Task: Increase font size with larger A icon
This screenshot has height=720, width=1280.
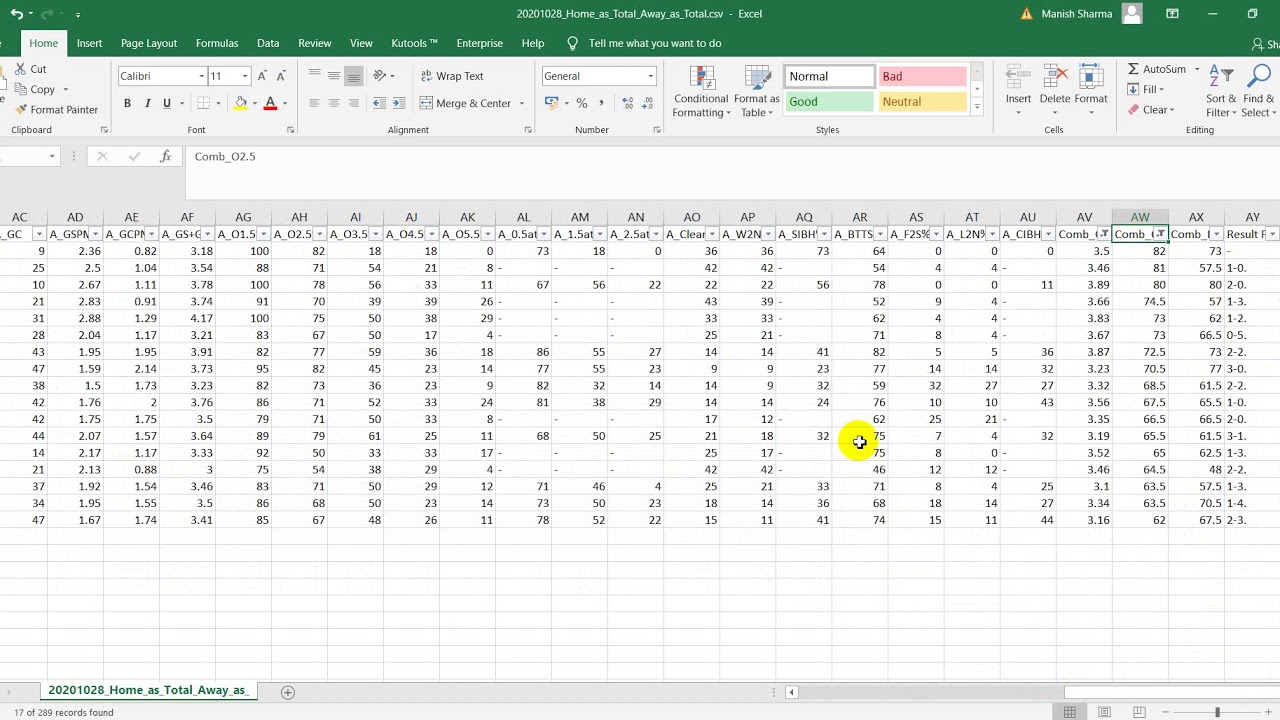Action: pyautogui.click(x=262, y=76)
